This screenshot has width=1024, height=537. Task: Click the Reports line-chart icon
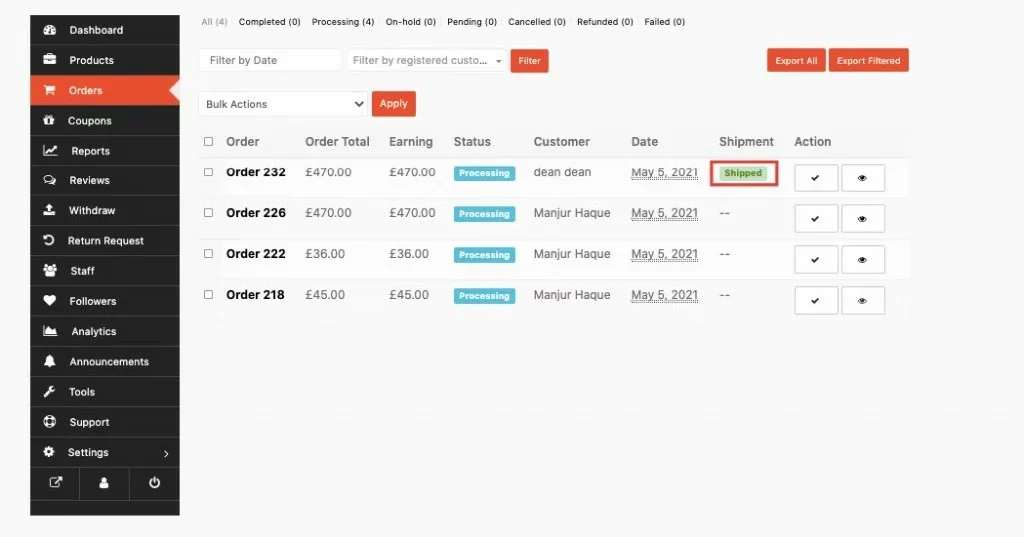50,150
